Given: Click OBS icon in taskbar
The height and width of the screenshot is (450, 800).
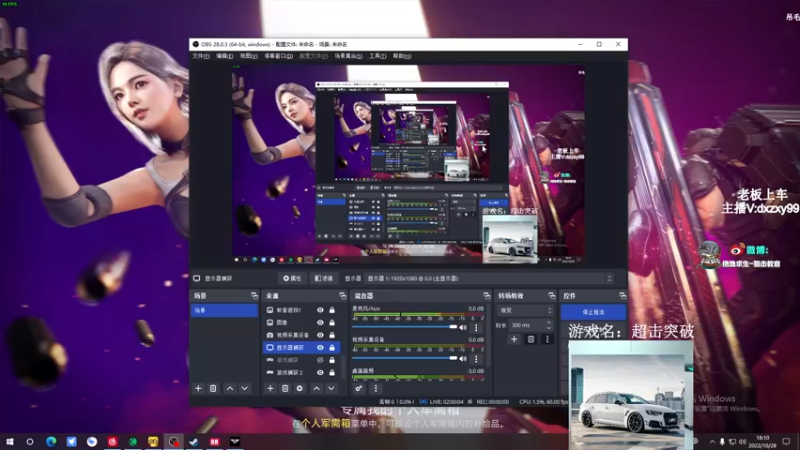Looking at the screenshot, I should click(174, 442).
